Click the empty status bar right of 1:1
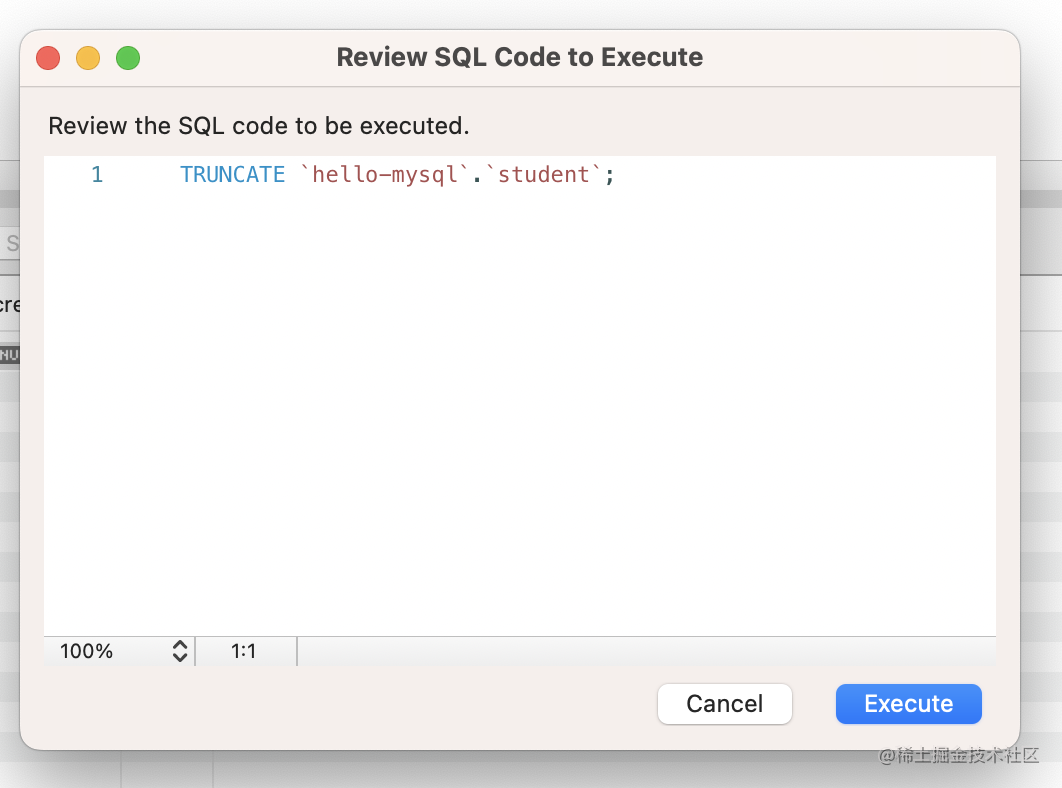 [640, 651]
